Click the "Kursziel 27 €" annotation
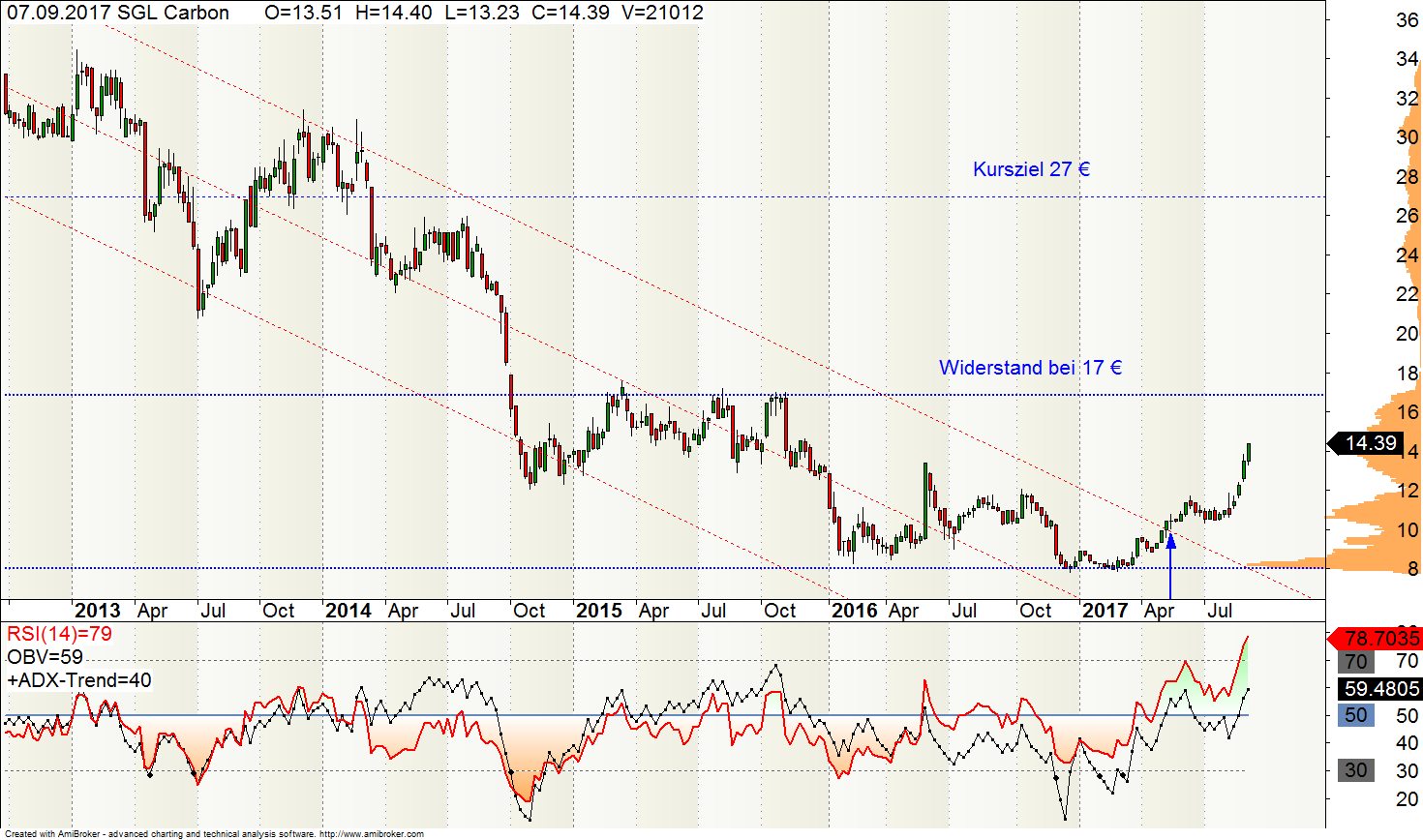 tap(1031, 169)
